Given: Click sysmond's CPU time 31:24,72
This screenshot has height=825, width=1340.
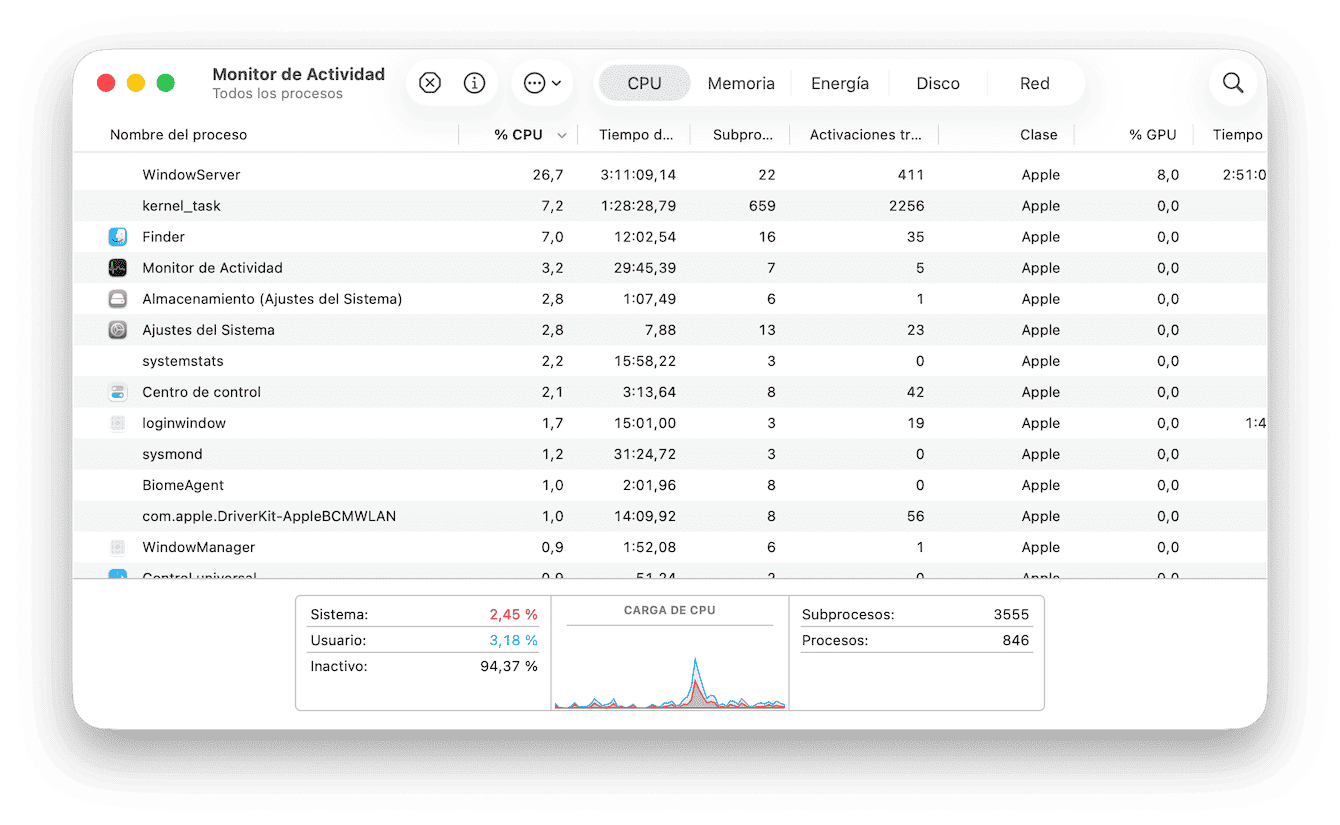Looking at the screenshot, I should pyautogui.click(x=644, y=454).
